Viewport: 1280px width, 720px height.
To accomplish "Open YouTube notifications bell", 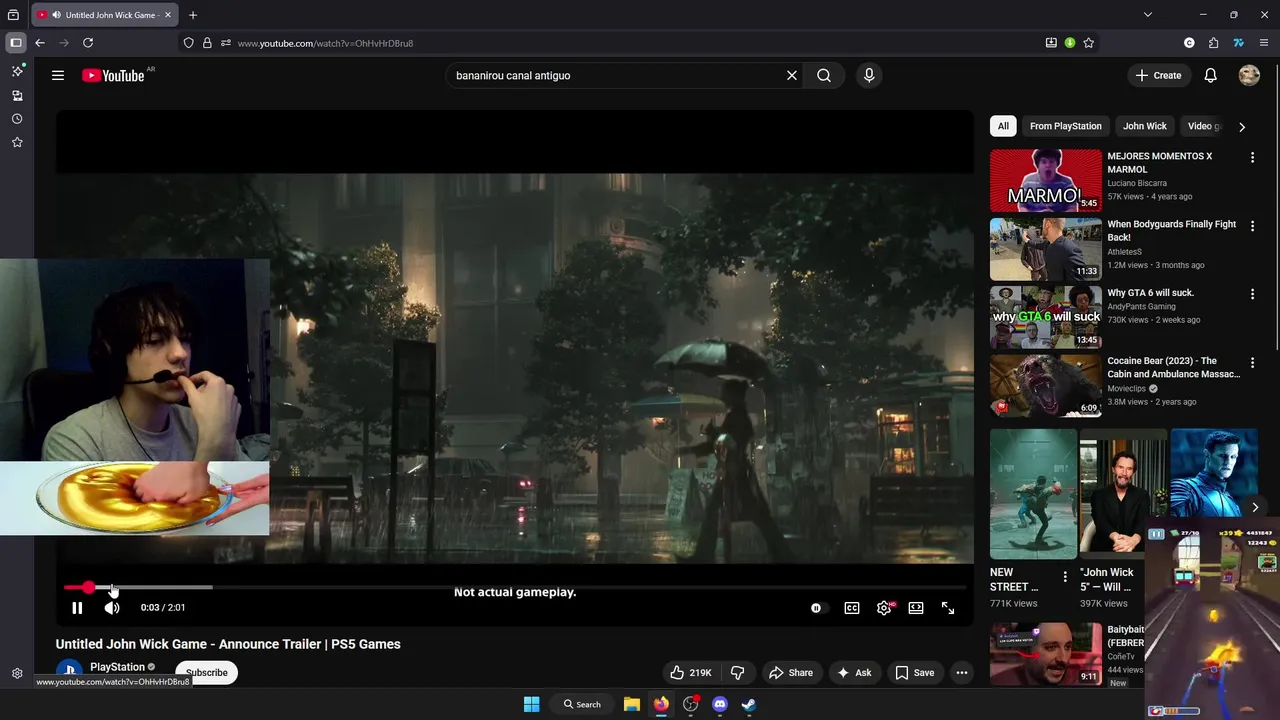I will pos(1210,75).
